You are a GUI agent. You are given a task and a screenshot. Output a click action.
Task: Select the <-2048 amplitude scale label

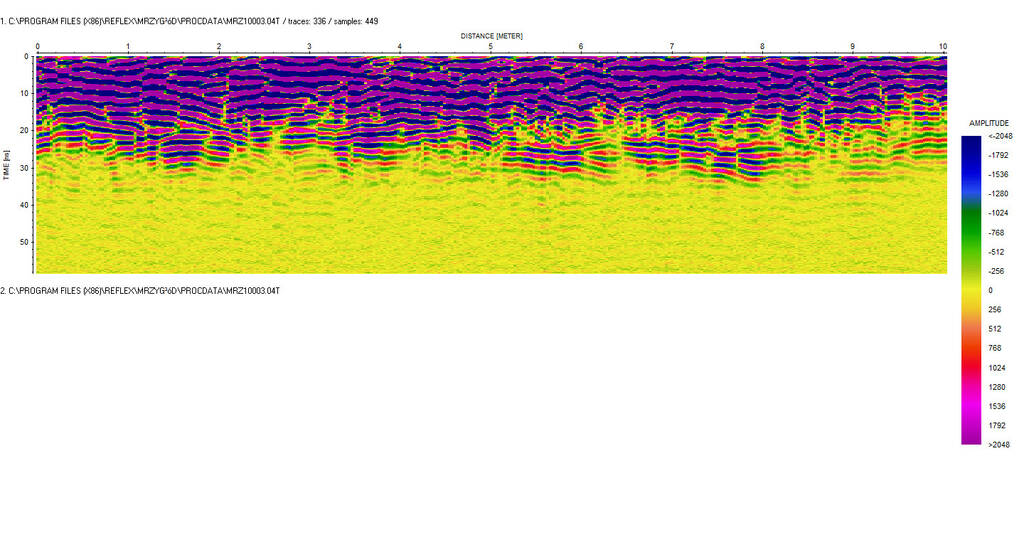pyautogui.click(x=998, y=136)
